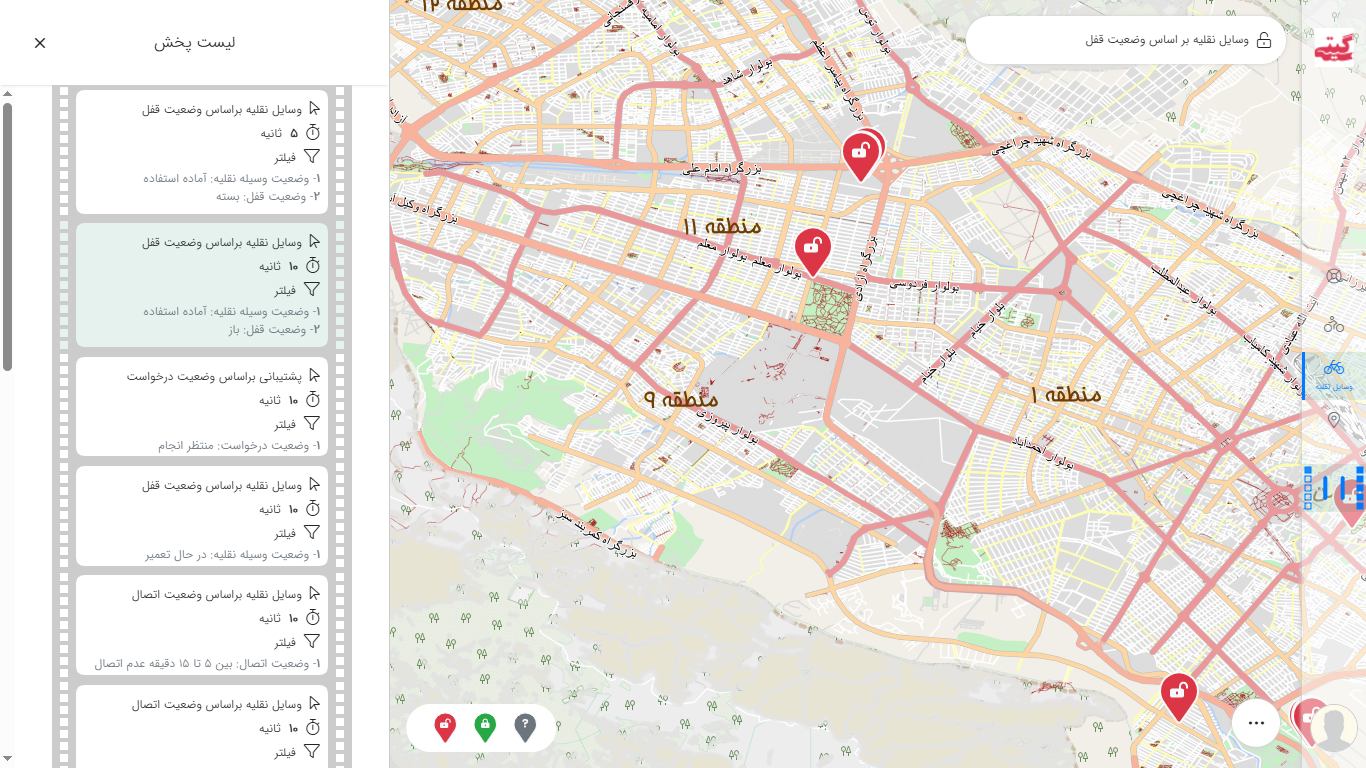The image size is (1366, 768).
Task: Select the red marker at بزرگراه امام علی
Action: click(x=860, y=155)
